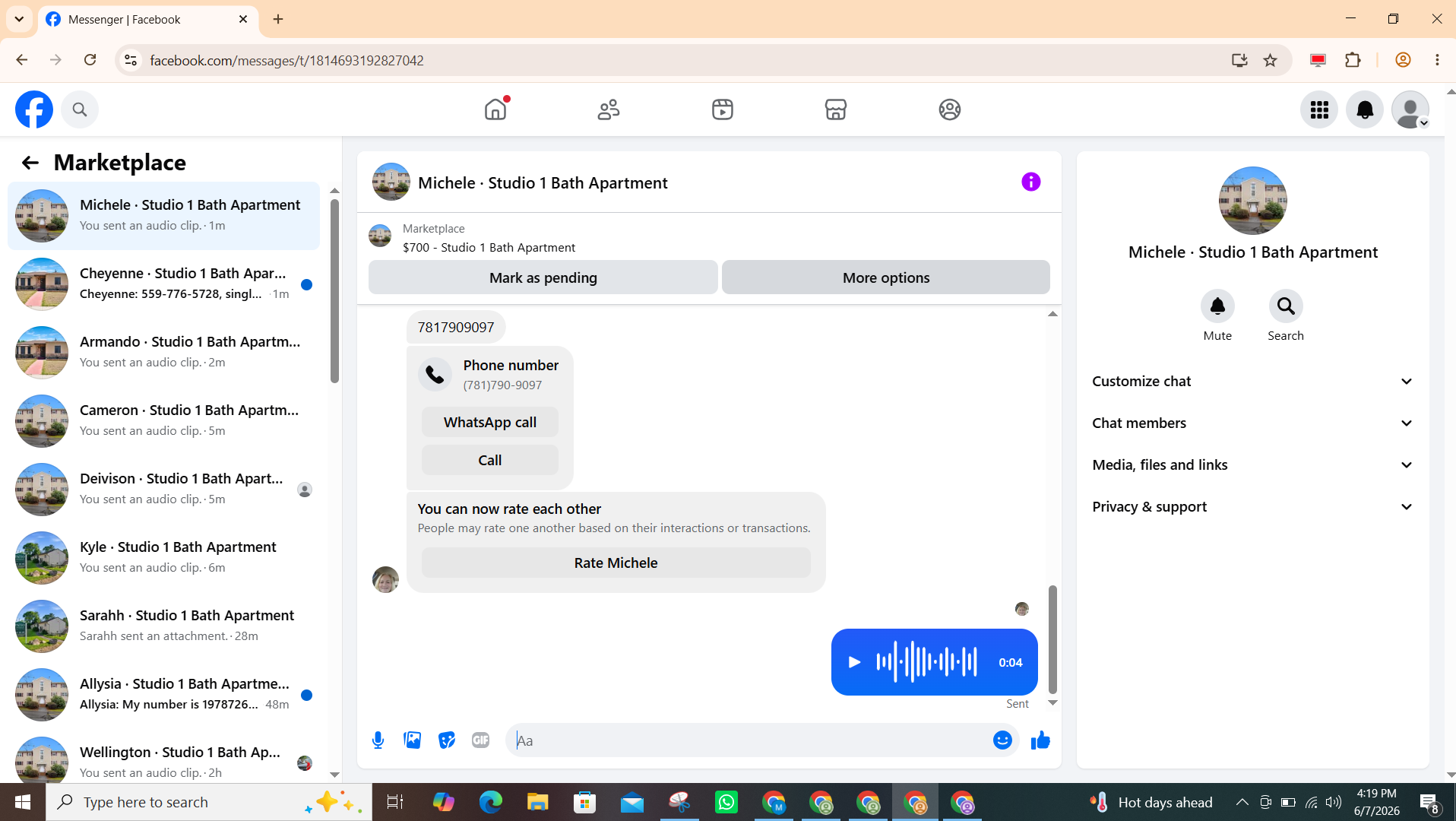
Task: Click Rate Michele button
Action: pos(616,563)
